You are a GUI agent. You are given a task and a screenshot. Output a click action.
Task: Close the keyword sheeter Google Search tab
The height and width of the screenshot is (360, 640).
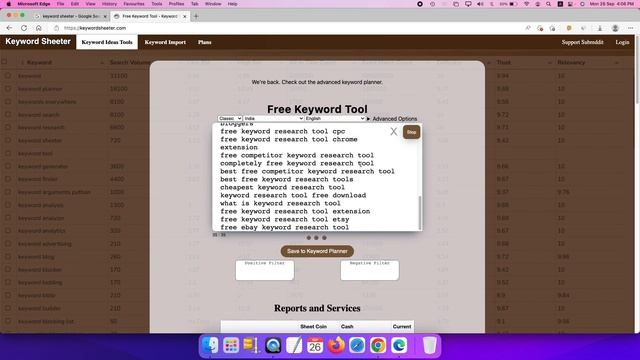105,16
